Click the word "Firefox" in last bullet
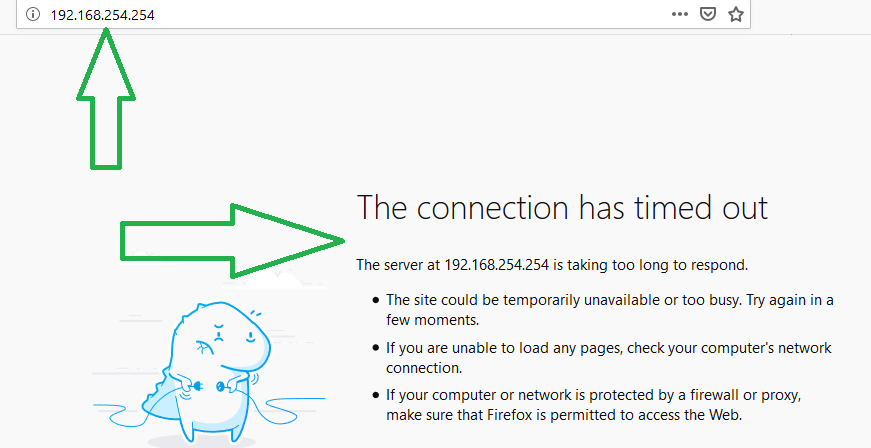 (509, 415)
